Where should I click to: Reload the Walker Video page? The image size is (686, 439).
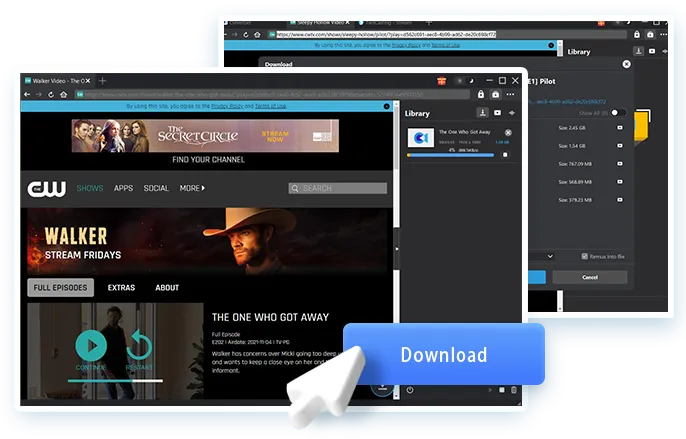(x=51, y=95)
